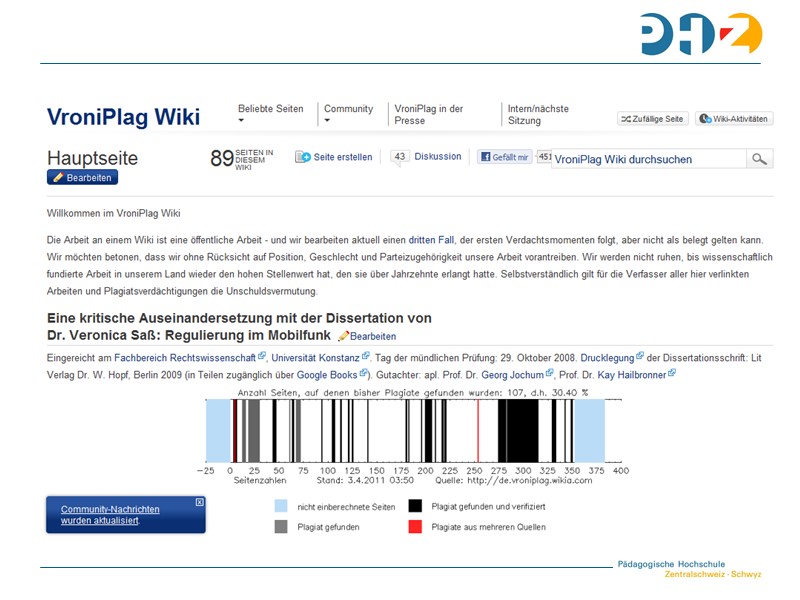Open Wiki-Aktivitäten
The height and width of the screenshot is (600, 800).
(x=734, y=119)
